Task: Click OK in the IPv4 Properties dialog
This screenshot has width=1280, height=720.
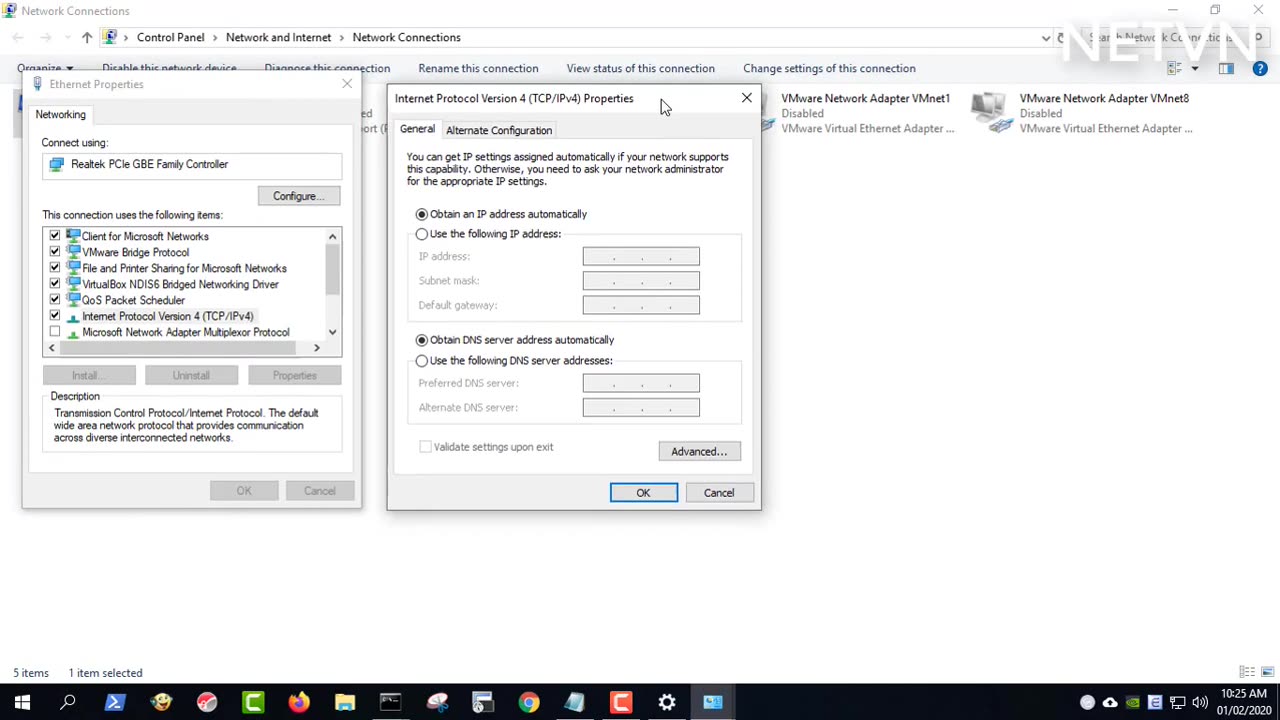Action: (x=643, y=492)
